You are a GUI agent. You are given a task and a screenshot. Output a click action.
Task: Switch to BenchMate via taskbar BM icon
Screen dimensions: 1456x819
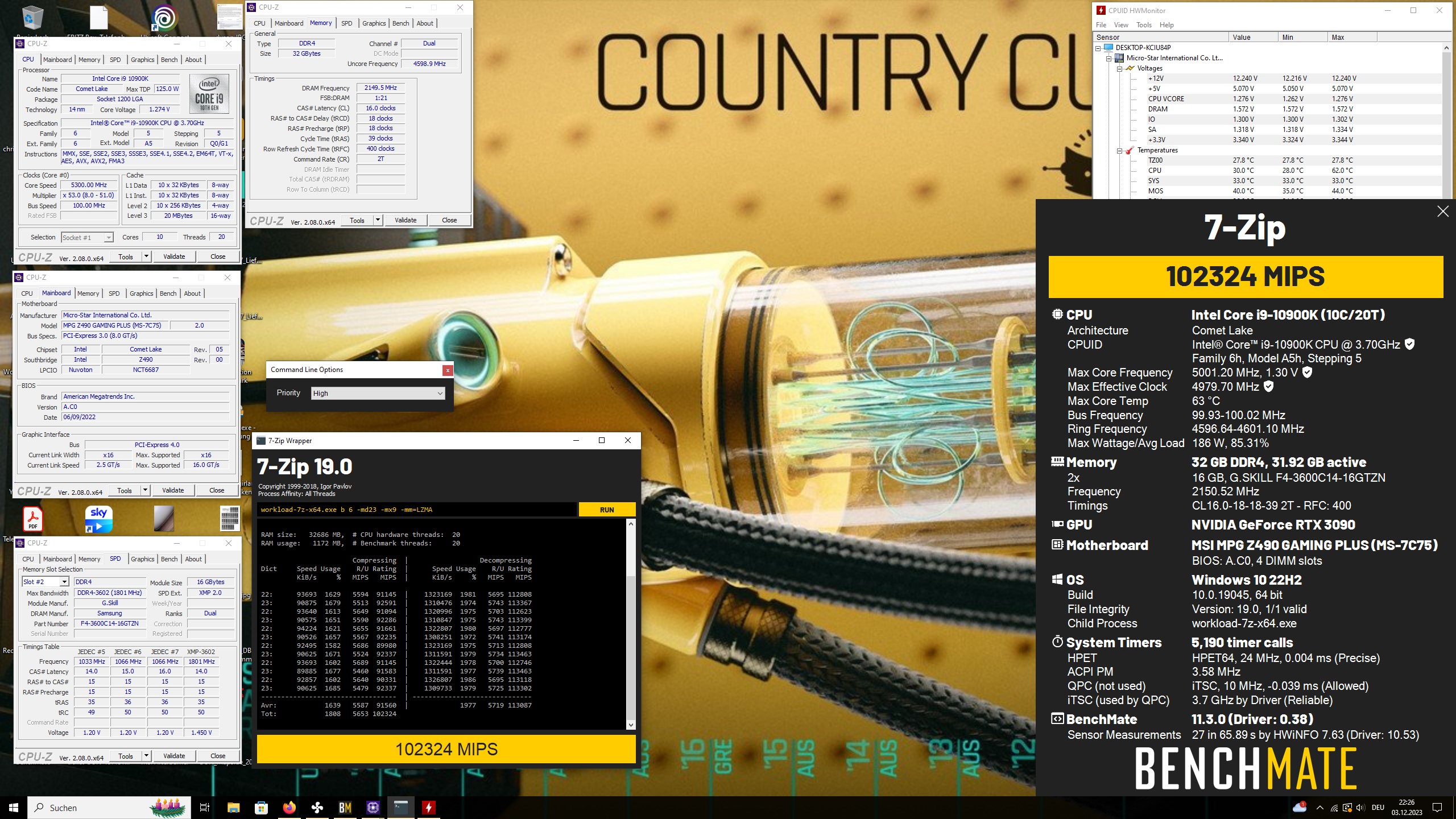[345, 808]
